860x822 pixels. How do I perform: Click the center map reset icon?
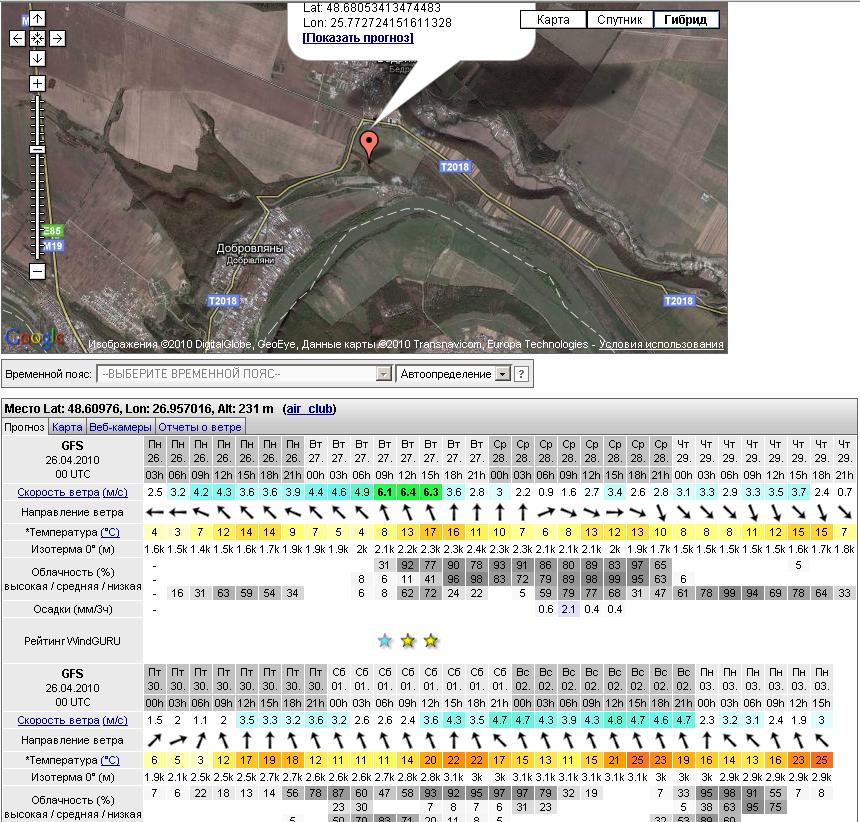[37, 39]
